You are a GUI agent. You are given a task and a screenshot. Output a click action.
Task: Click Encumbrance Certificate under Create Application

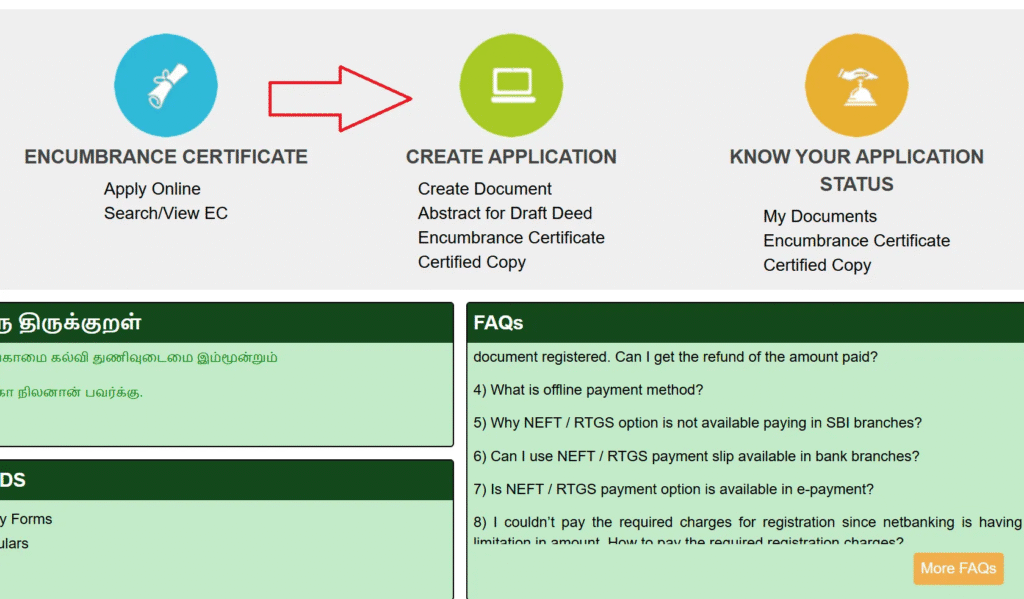click(x=510, y=238)
